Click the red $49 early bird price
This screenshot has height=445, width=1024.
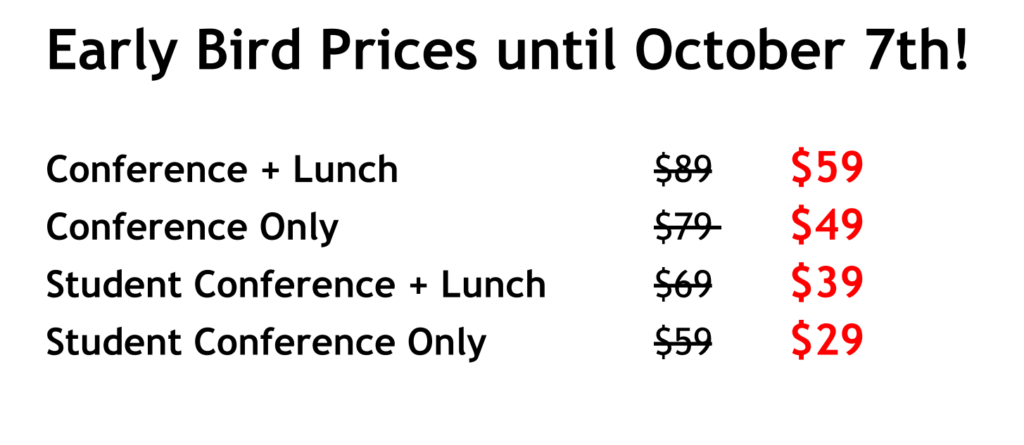point(827,226)
